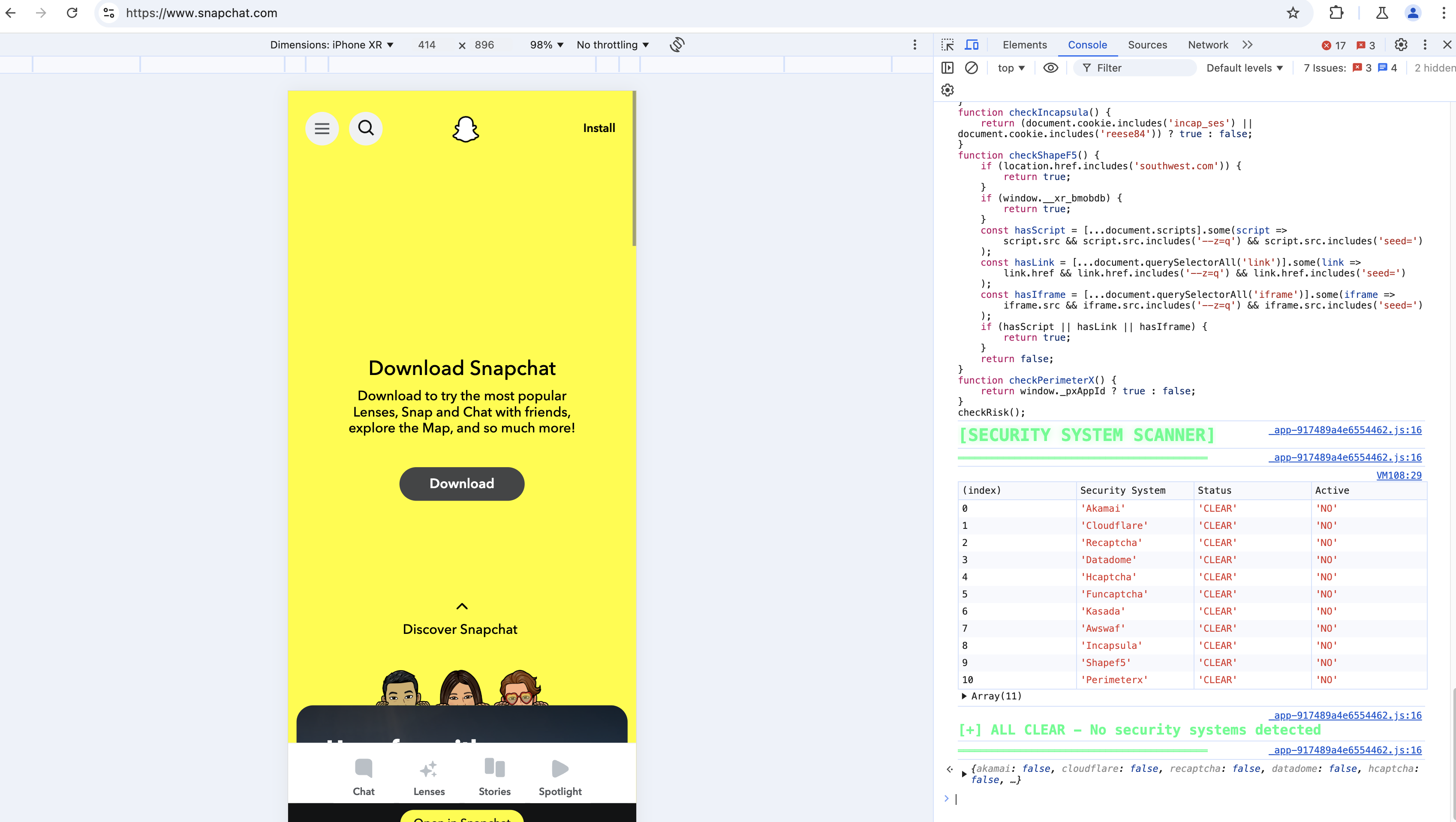Switch to the Elements tab
Image resolution: width=1456 pixels, height=822 pixels.
[1024, 45]
